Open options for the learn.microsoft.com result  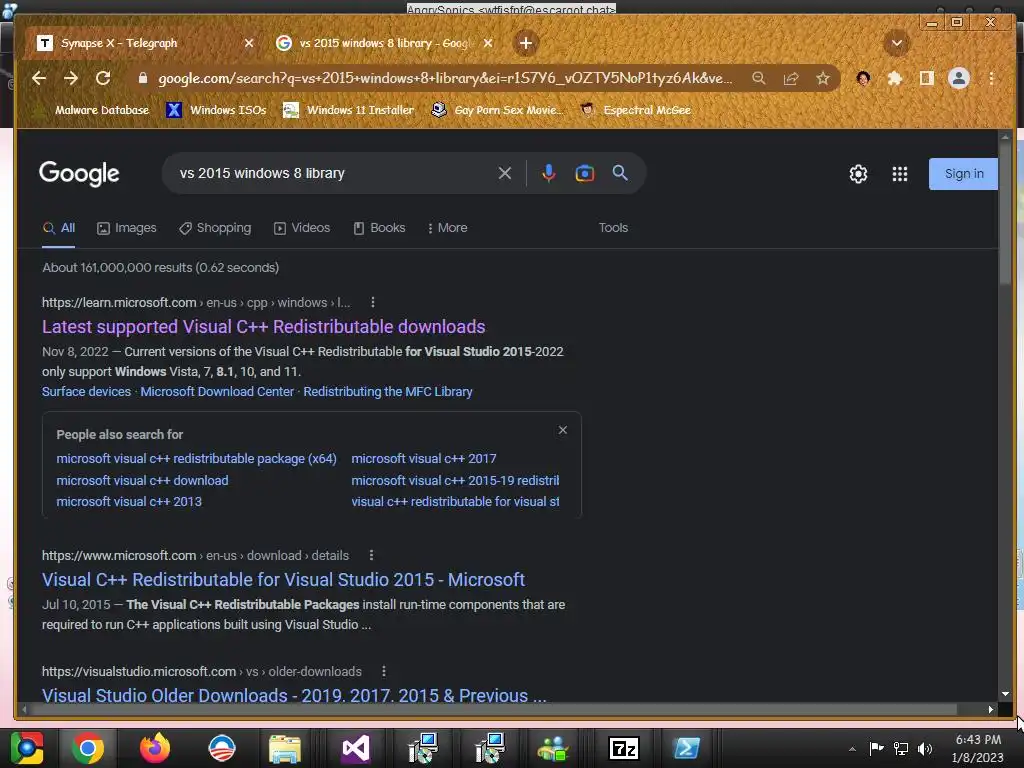point(372,302)
